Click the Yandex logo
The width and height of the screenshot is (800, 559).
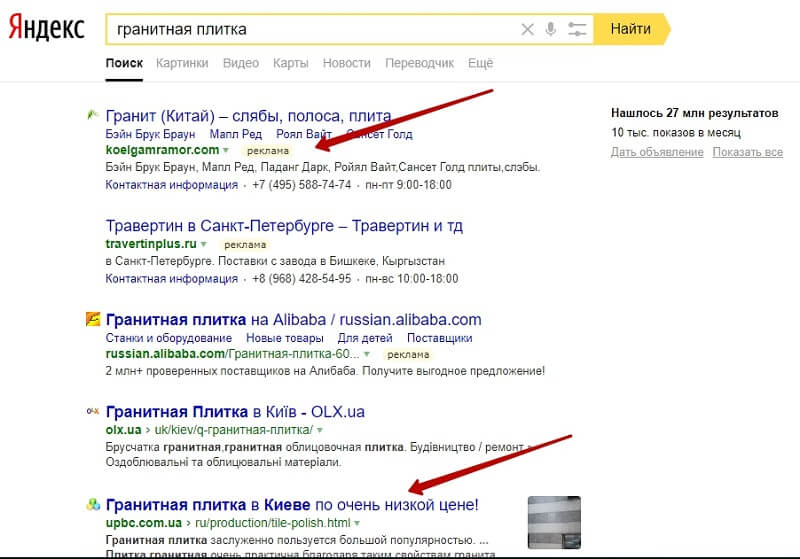pos(47,29)
